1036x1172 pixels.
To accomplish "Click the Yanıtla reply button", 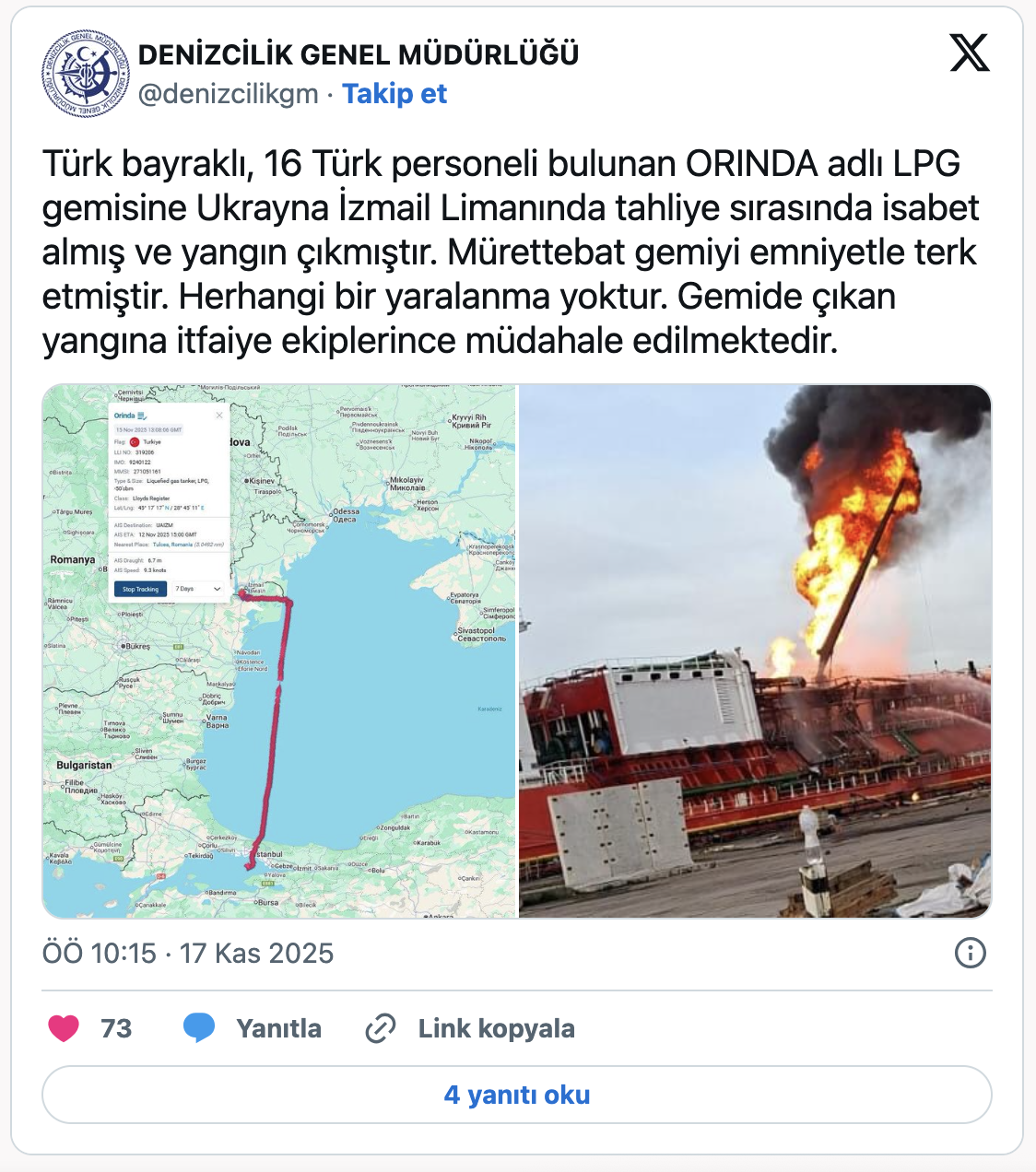I will [278, 1028].
